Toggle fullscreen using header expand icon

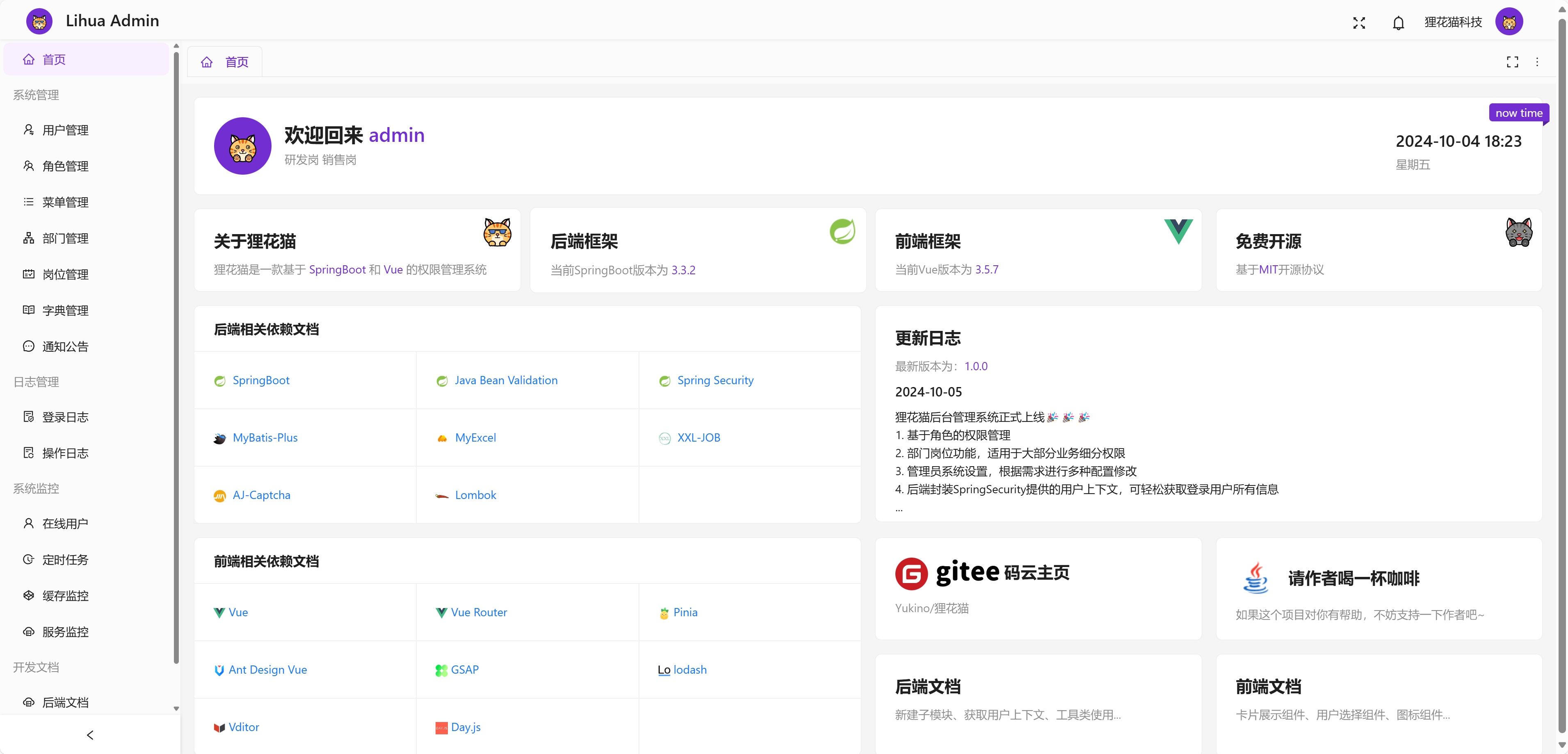(1358, 23)
